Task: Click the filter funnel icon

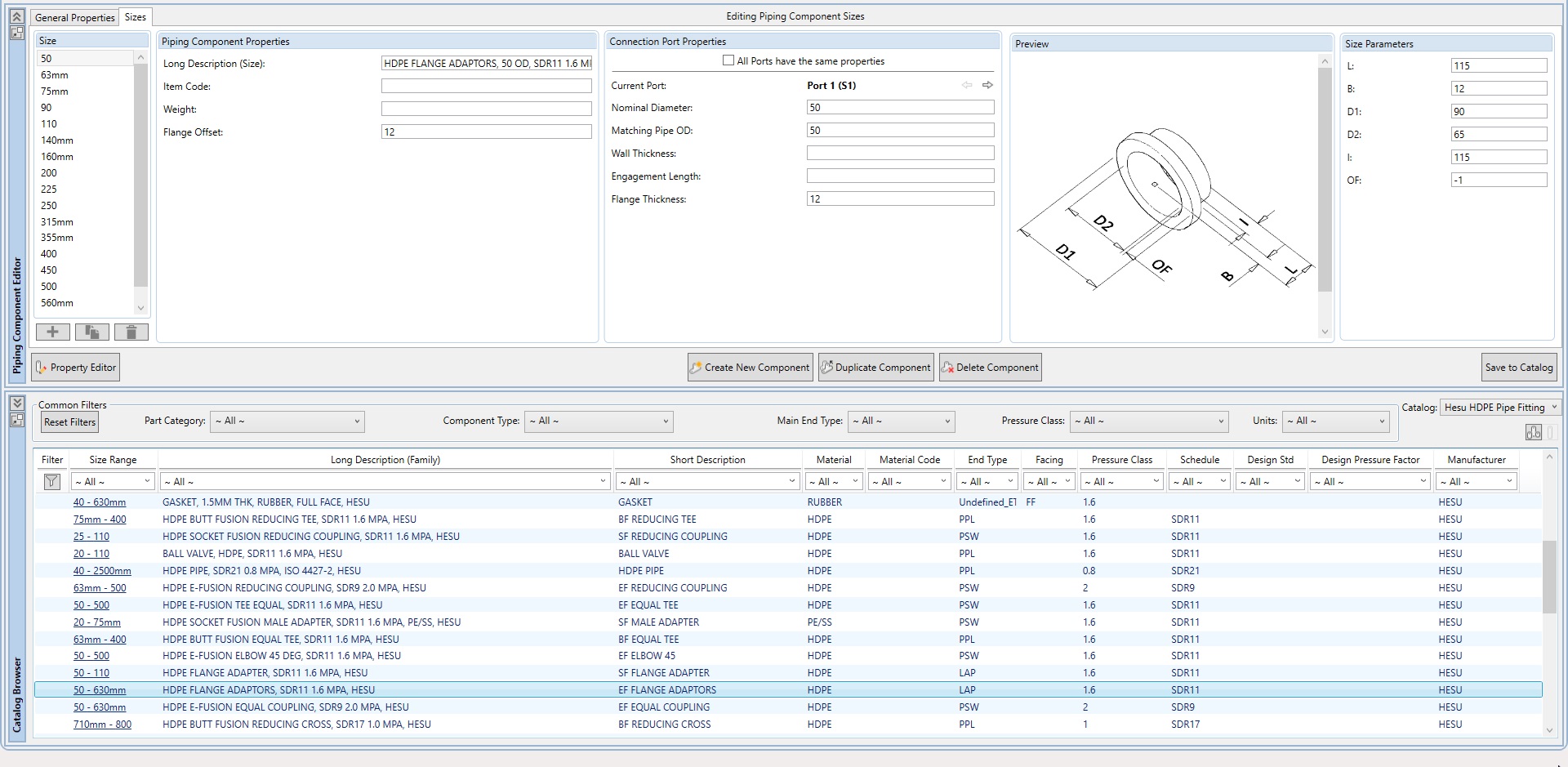Action: click(x=51, y=482)
